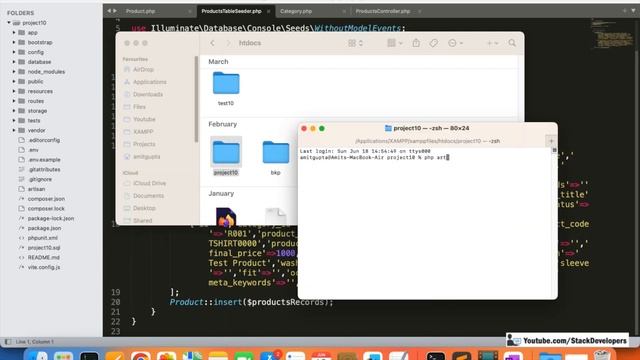Open the .gitignore file
This screenshot has width=640, height=360.
(x=40, y=179)
